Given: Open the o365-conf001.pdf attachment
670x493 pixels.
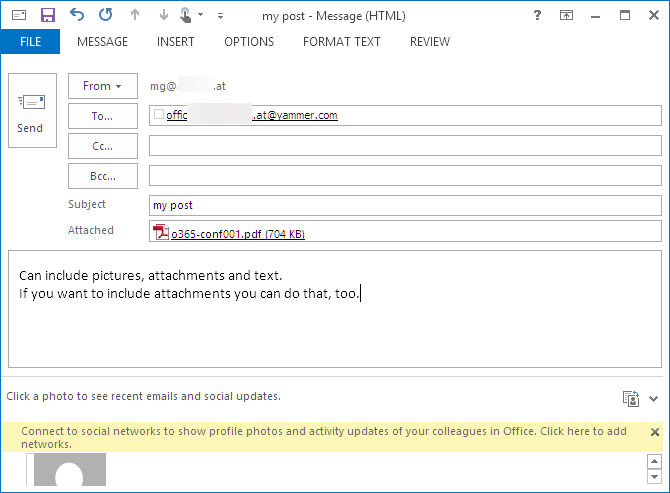Looking at the screenshot, I should [x=238, y=234].
